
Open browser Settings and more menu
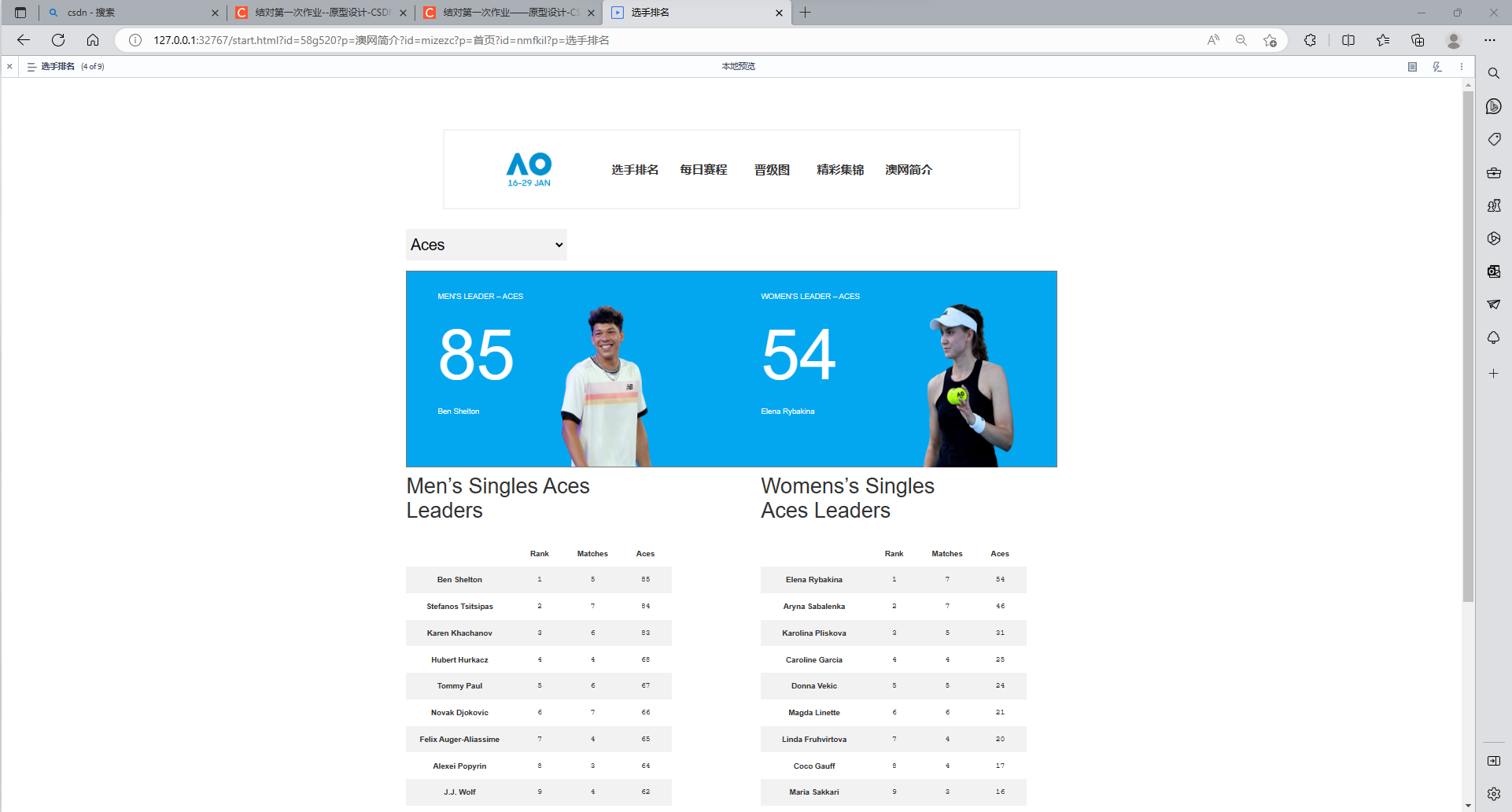tap(1490, 40)
